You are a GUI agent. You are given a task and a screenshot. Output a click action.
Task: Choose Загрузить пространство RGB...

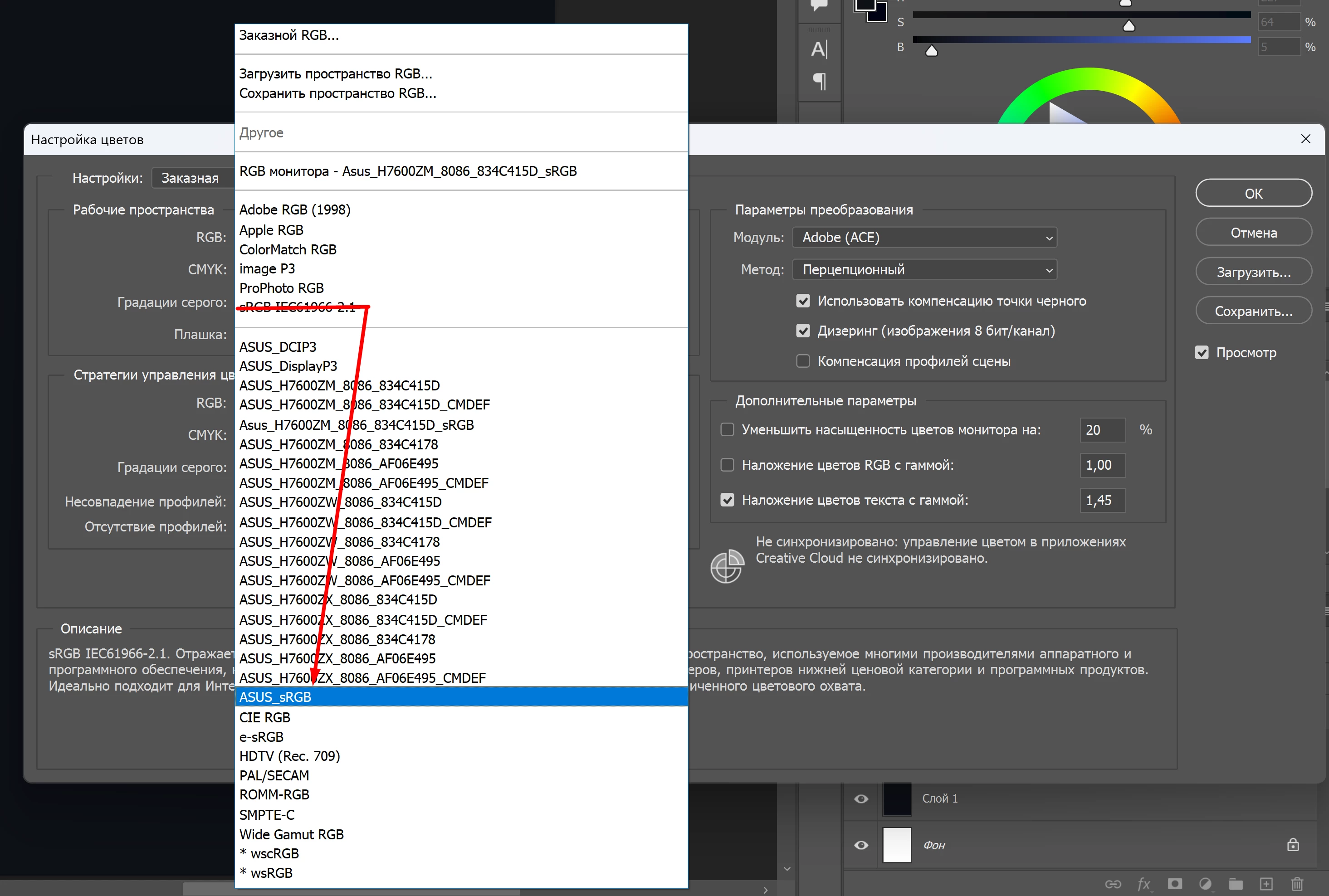[x=461, y=74]
